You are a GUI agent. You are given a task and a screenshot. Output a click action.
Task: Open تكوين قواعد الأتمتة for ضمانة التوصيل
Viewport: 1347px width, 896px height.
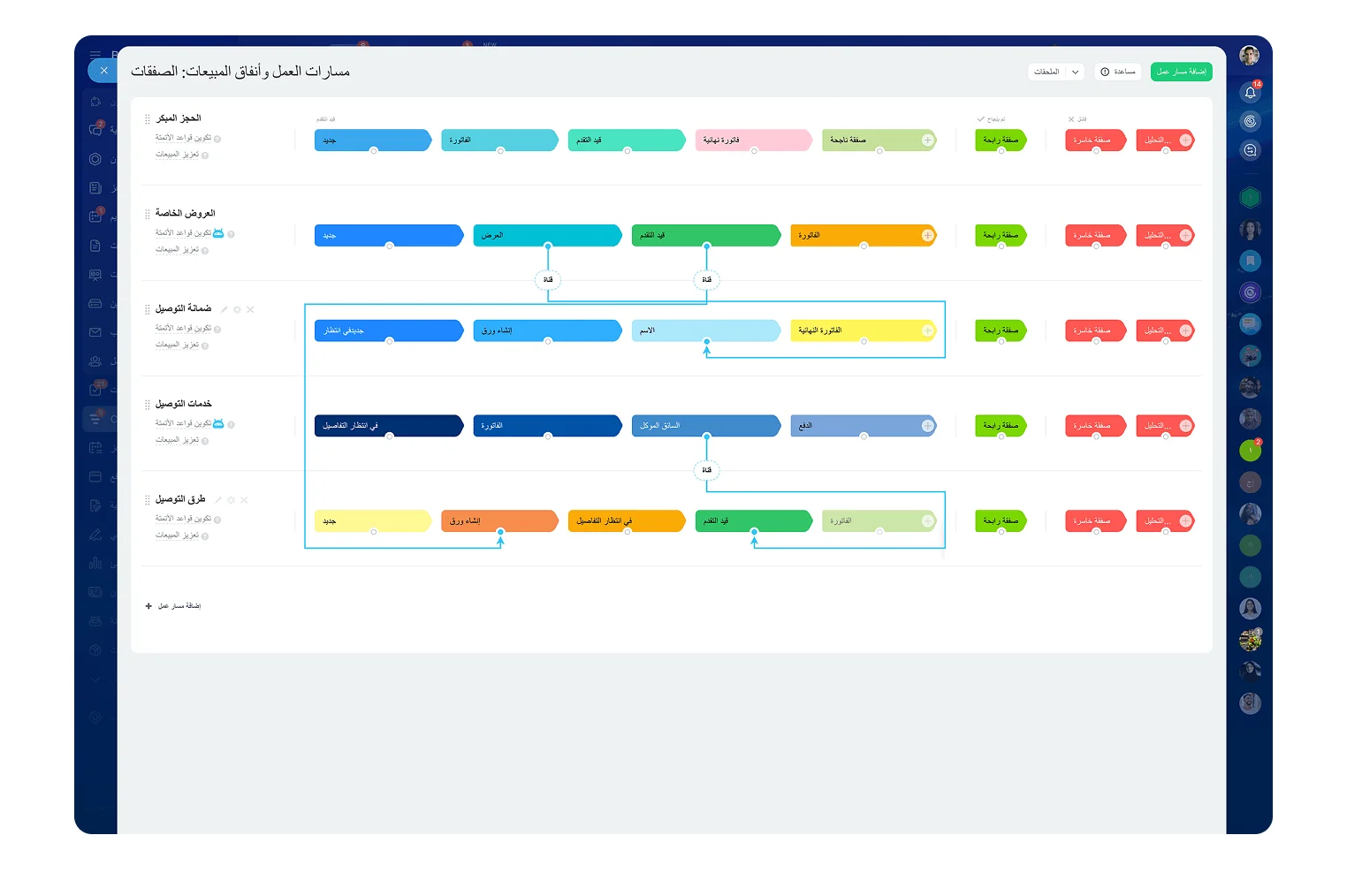183,329
